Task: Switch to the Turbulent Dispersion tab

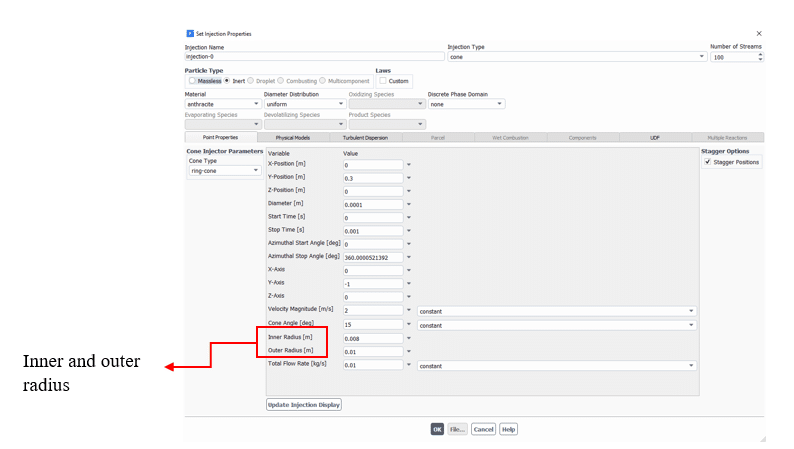Action: tap(365, 137)
